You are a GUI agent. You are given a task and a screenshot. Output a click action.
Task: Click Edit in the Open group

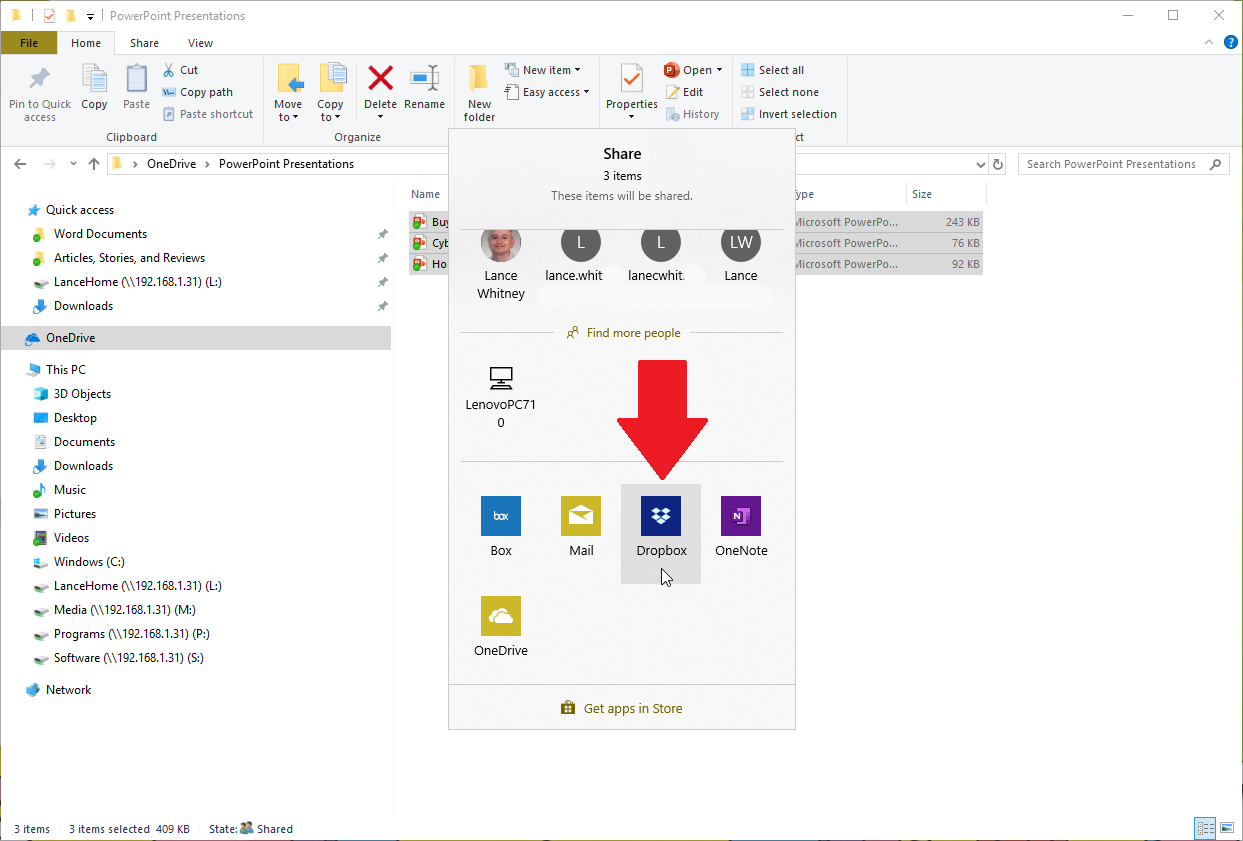685,92
